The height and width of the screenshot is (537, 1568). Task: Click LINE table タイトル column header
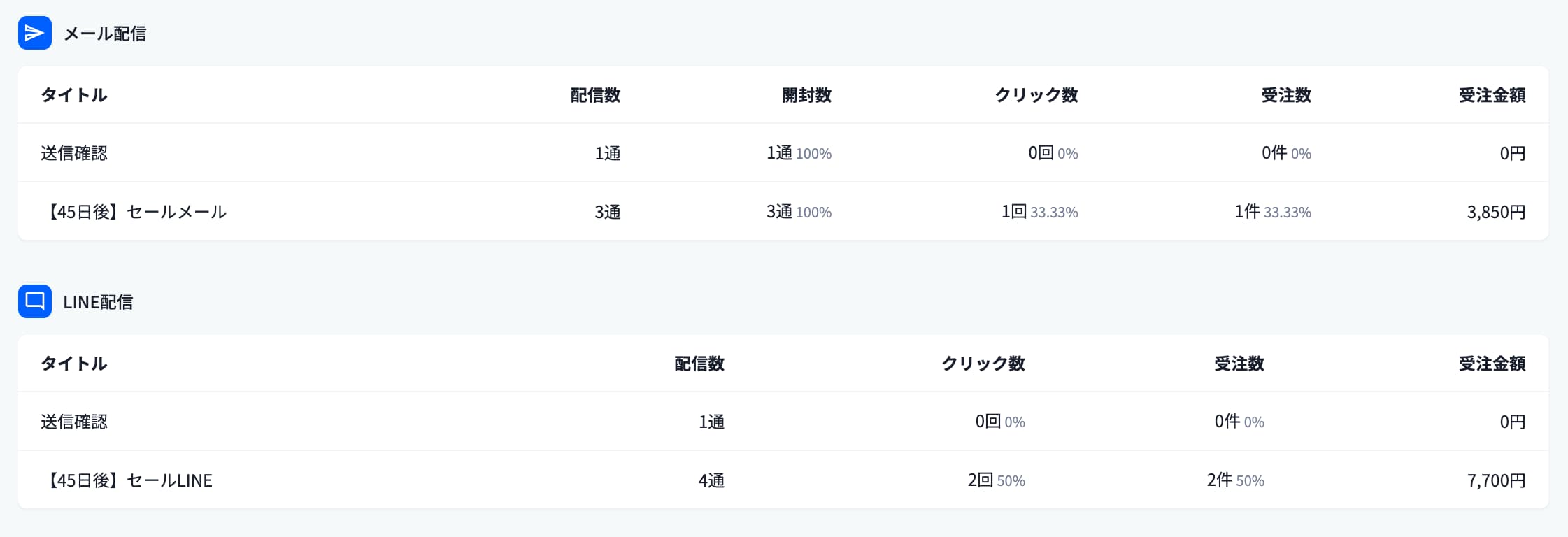[x=74, y=364]
